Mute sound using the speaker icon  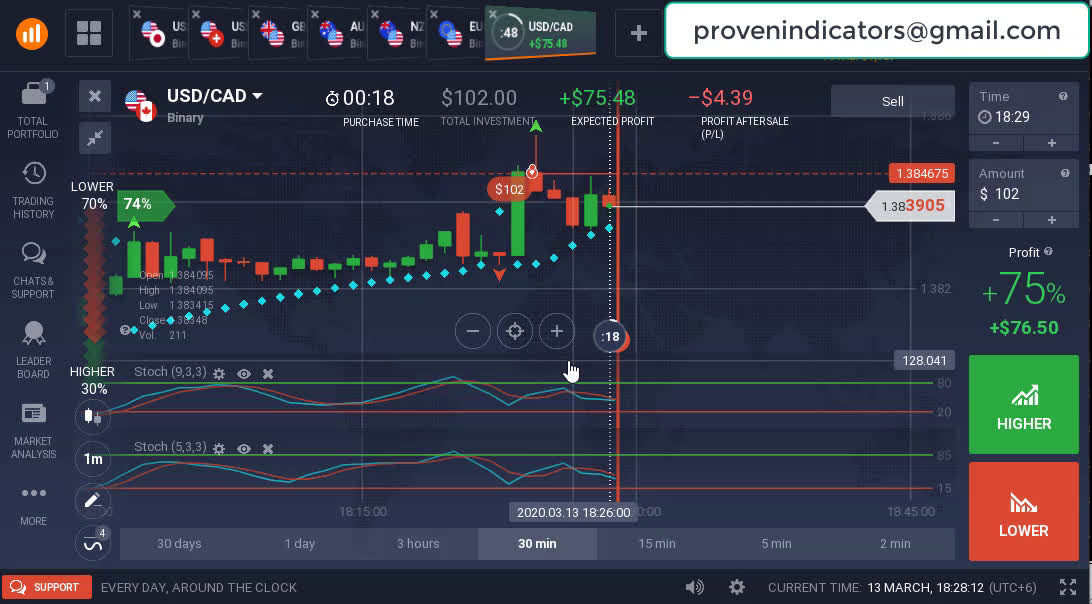(x=694, y=587)
